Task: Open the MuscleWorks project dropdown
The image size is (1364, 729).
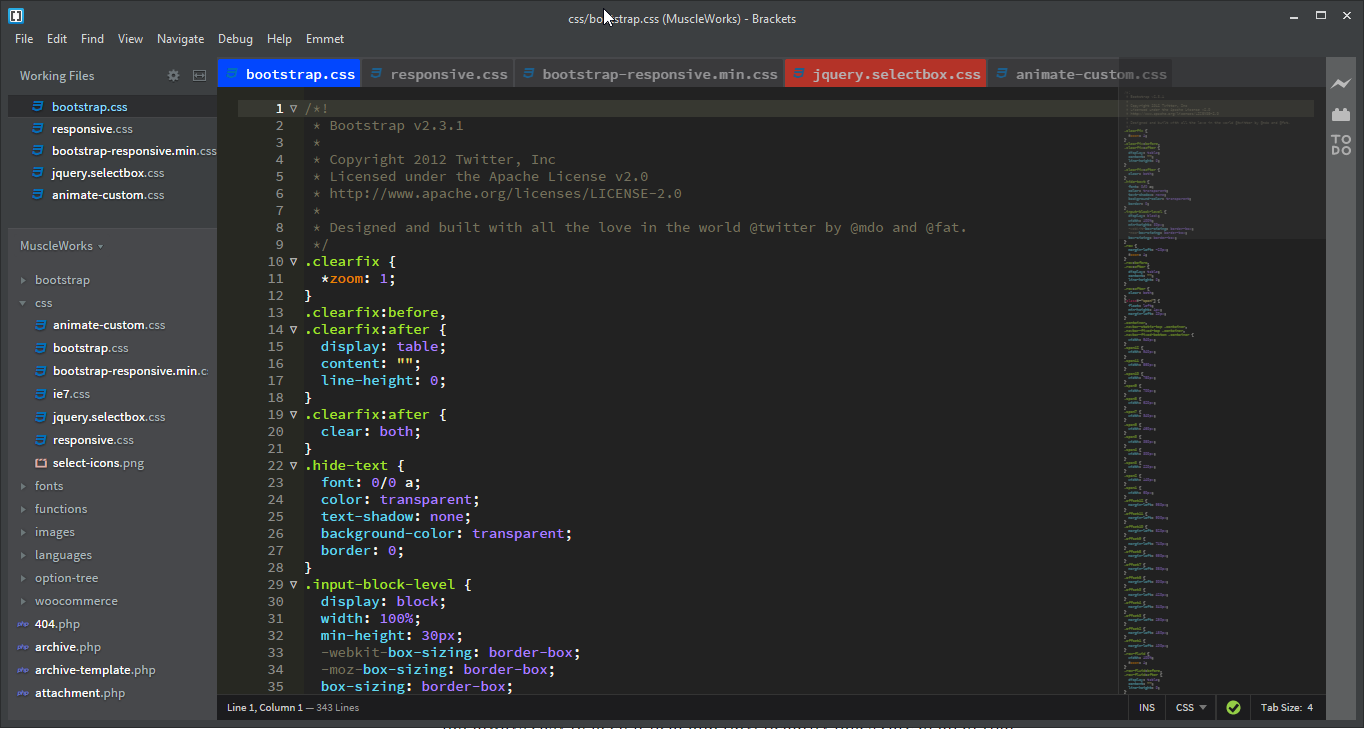Action: tap(61, 246)
